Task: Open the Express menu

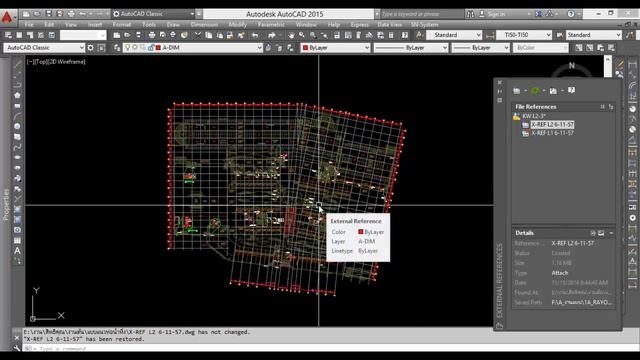Action: [359, 24]
